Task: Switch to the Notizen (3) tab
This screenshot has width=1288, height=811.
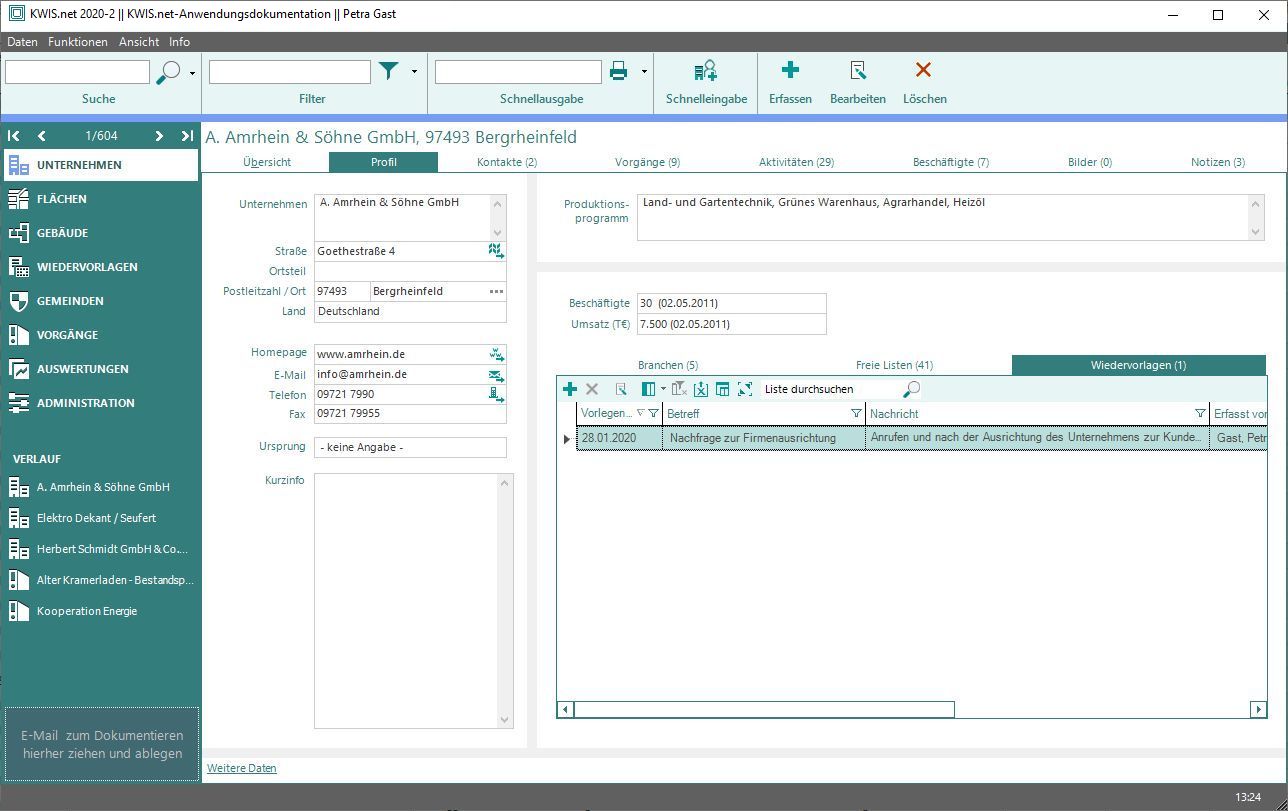Action: point(1218,162)
